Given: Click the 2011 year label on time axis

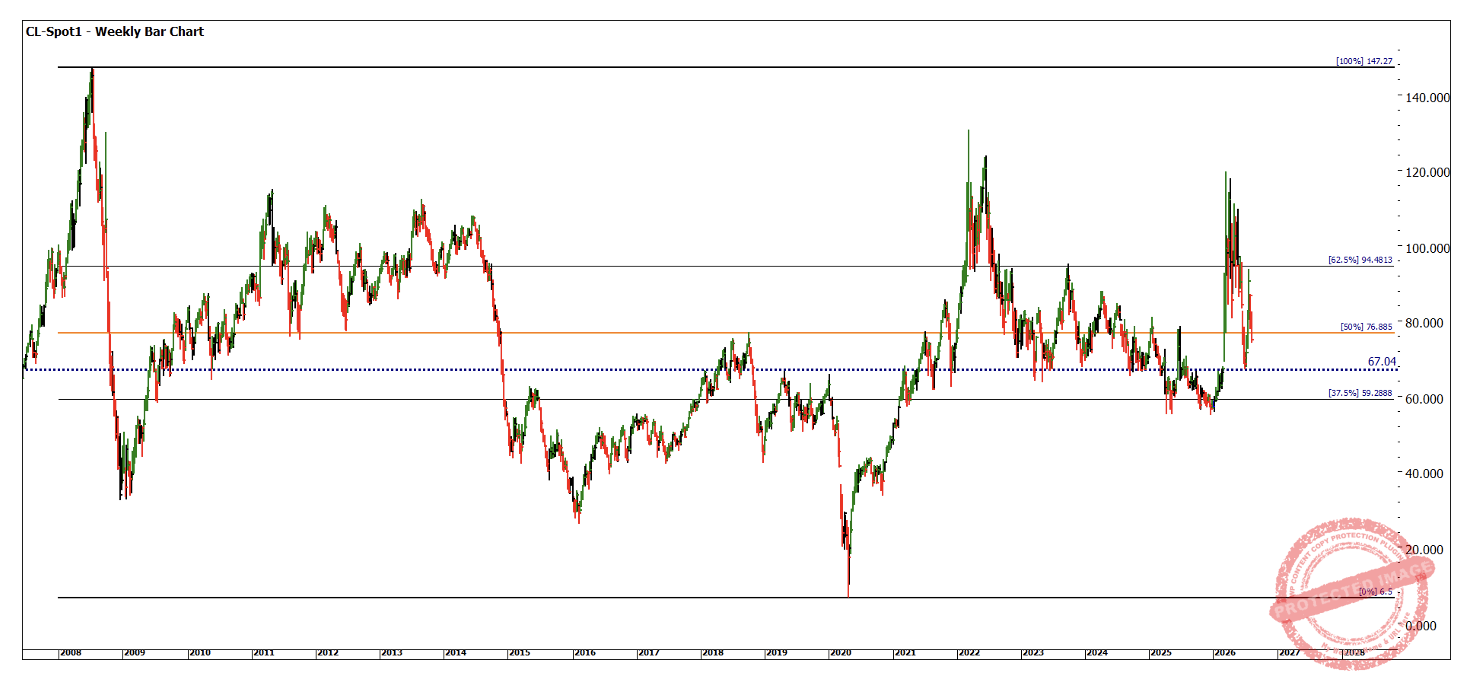Looking at the screenshot, I should [x=264, y=652].
